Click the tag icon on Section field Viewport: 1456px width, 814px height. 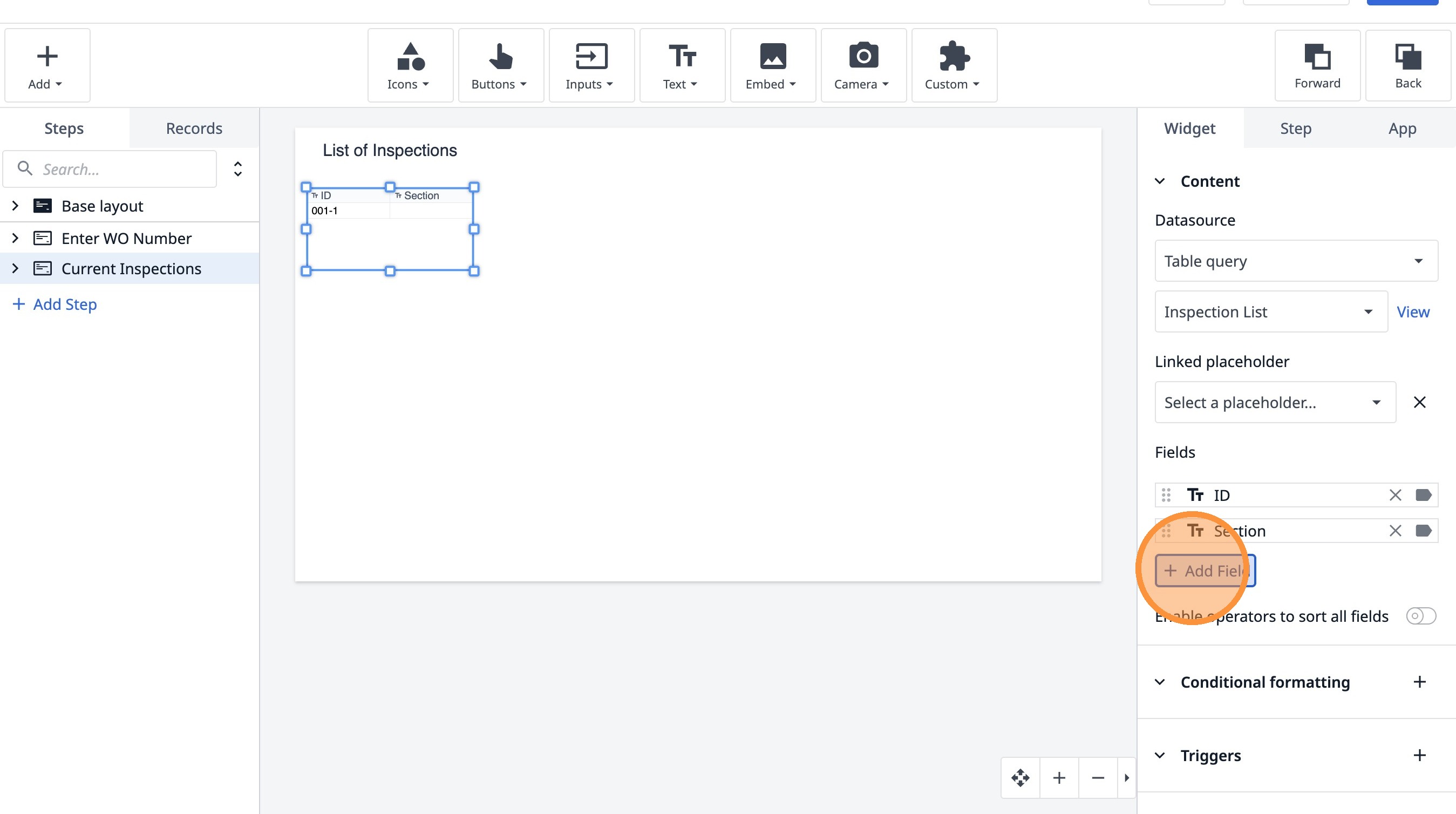point(1423,531)
